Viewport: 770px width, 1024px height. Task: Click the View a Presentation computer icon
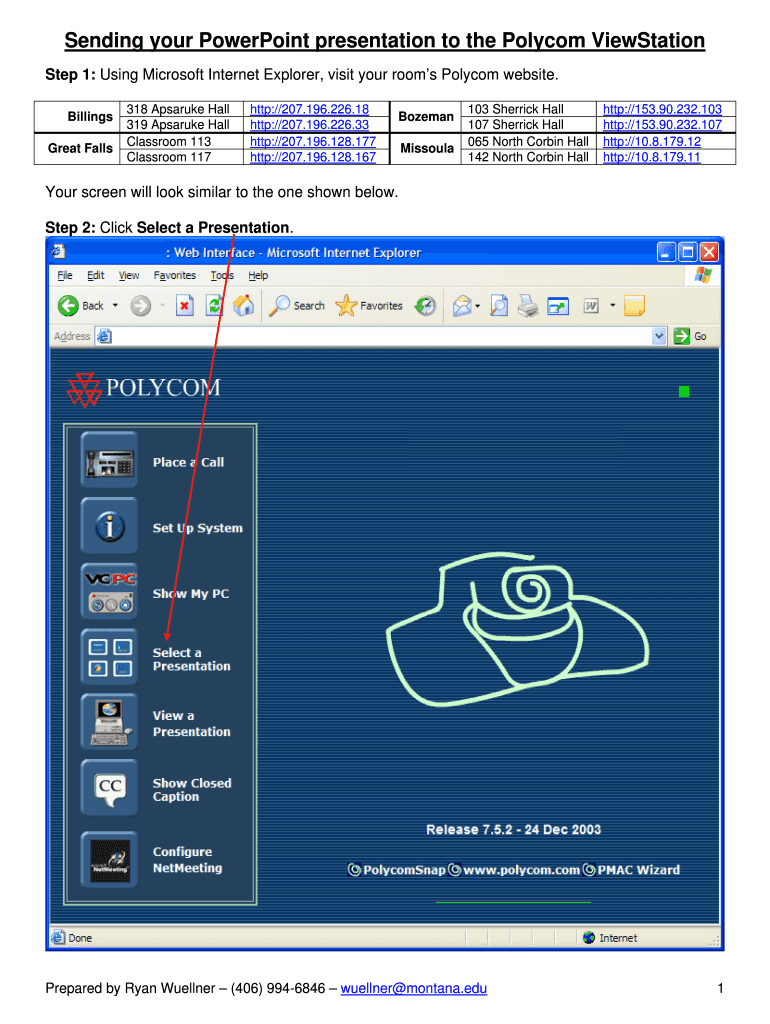[x=109, y=723]
